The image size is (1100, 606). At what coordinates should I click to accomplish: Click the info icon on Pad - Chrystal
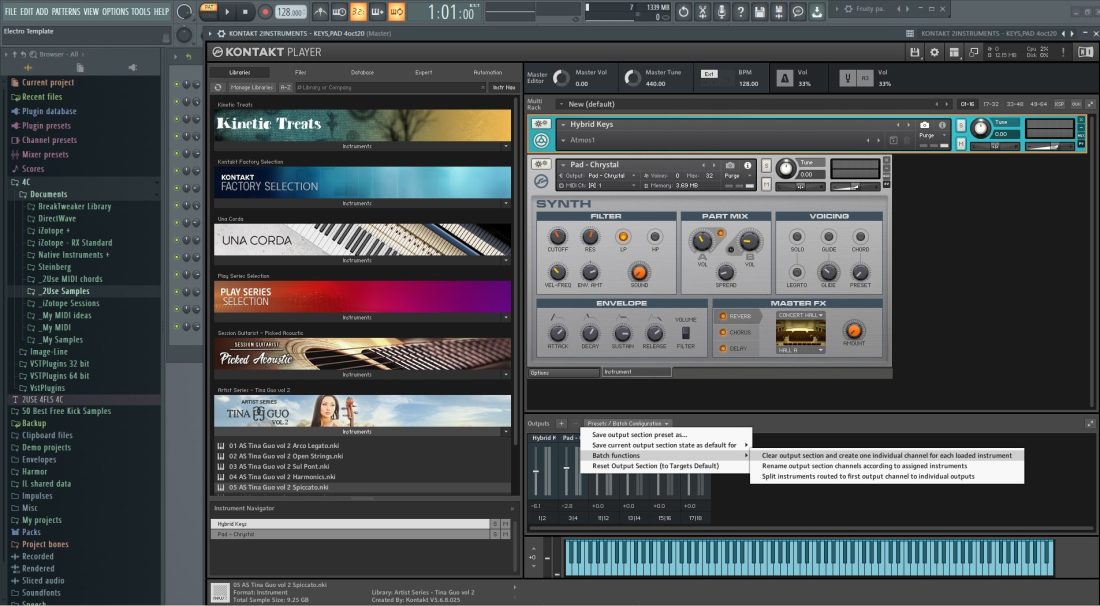click(748, 165)
